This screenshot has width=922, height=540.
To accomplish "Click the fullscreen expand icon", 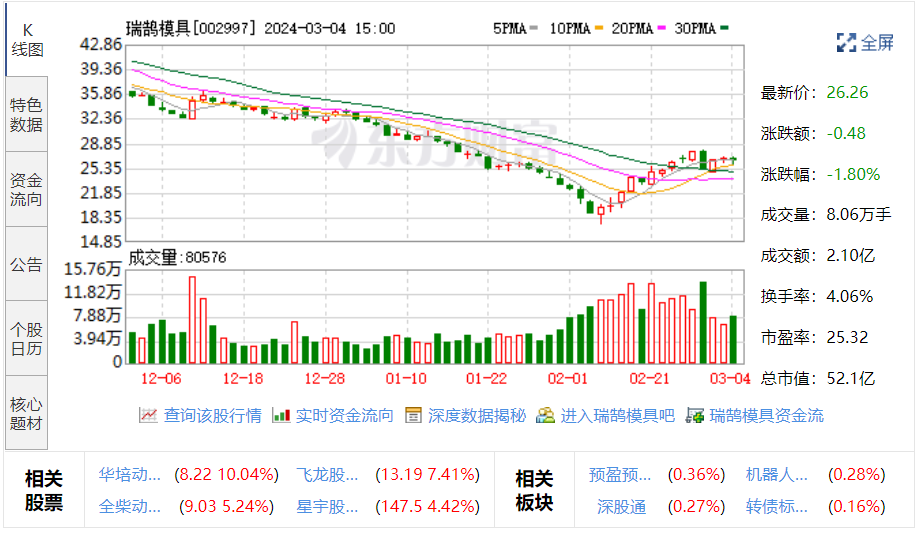I will pyautogui.click(x=846, y=42).
